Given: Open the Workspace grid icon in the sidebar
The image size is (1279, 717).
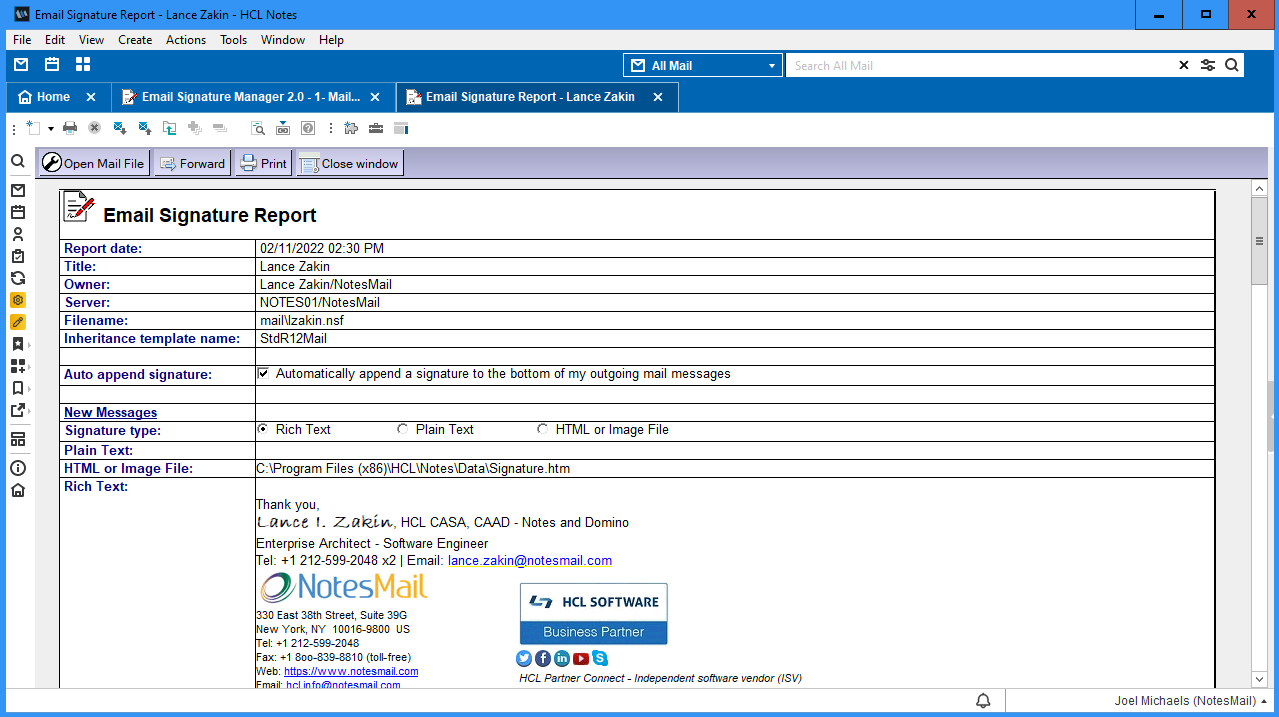Looking at the screenshot, I should 18,438.
